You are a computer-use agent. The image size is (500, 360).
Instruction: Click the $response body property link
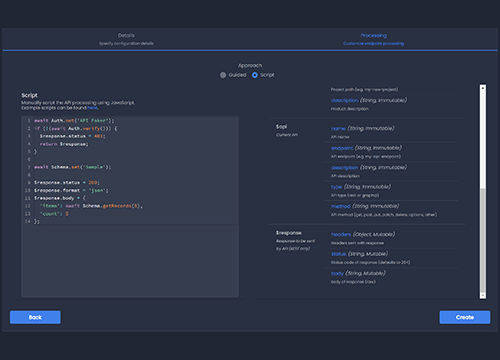[x=337, y=273]
